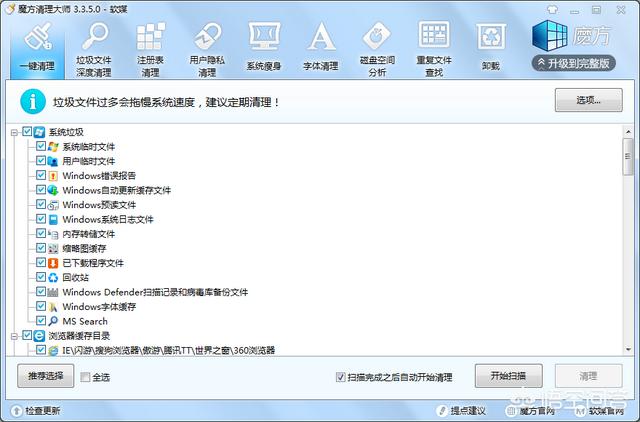
Task: Open the 卸载 tool
Action: tap(491, 48)
